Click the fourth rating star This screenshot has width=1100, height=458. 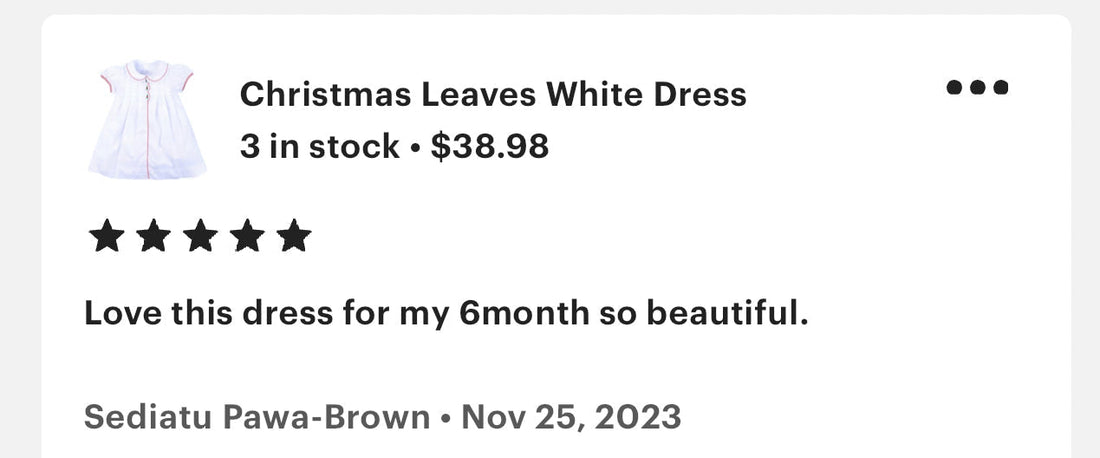click(248, 236)
